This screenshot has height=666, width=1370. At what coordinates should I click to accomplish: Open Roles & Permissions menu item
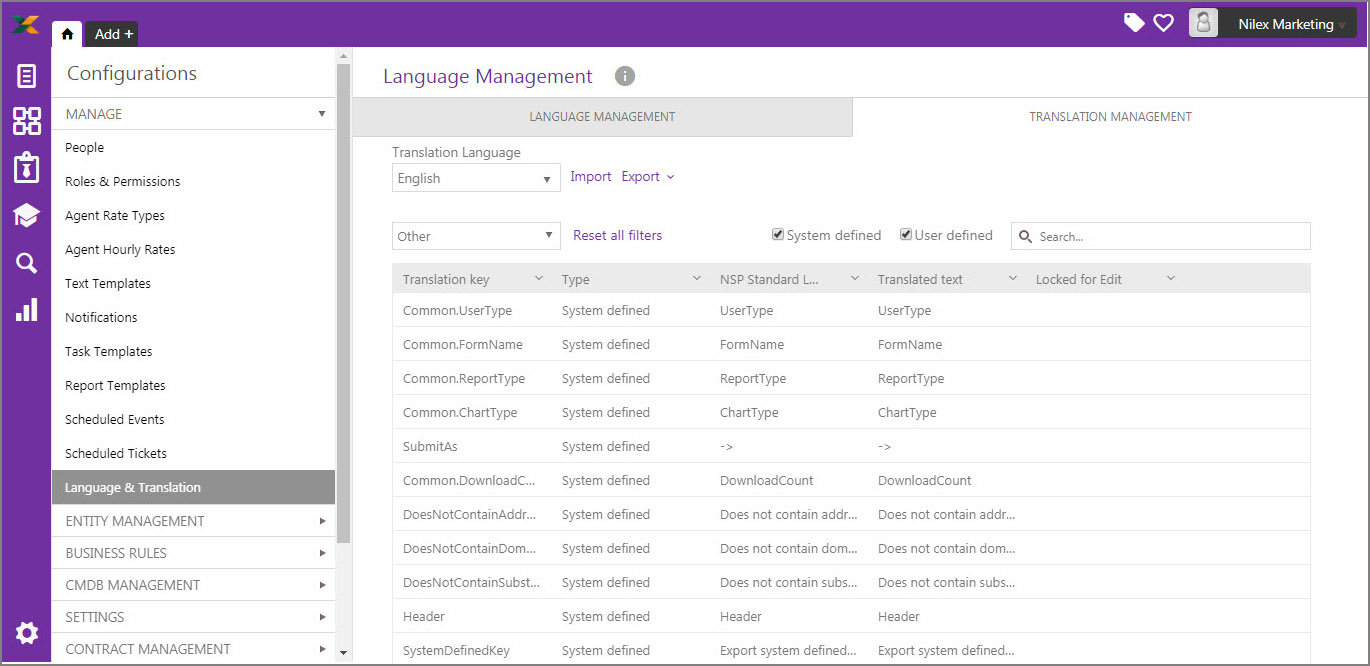pyautogui.click(x=123, y=181)
